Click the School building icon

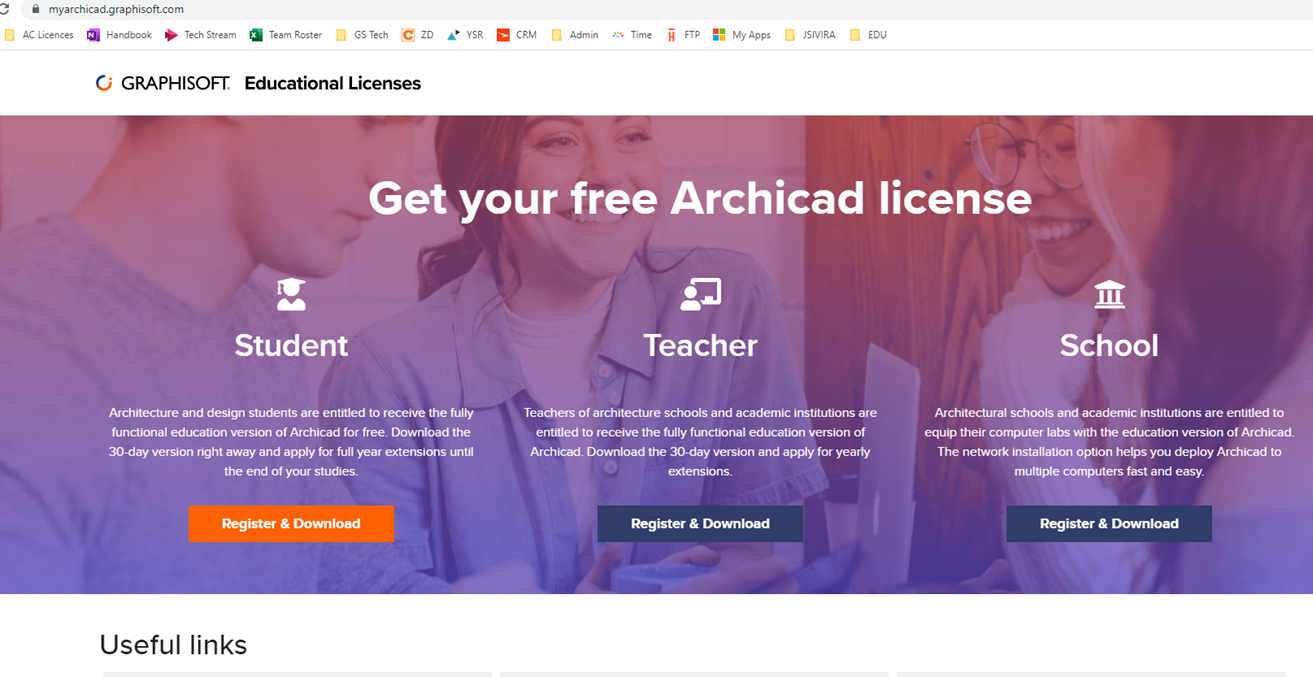[x=1109, y=294]
